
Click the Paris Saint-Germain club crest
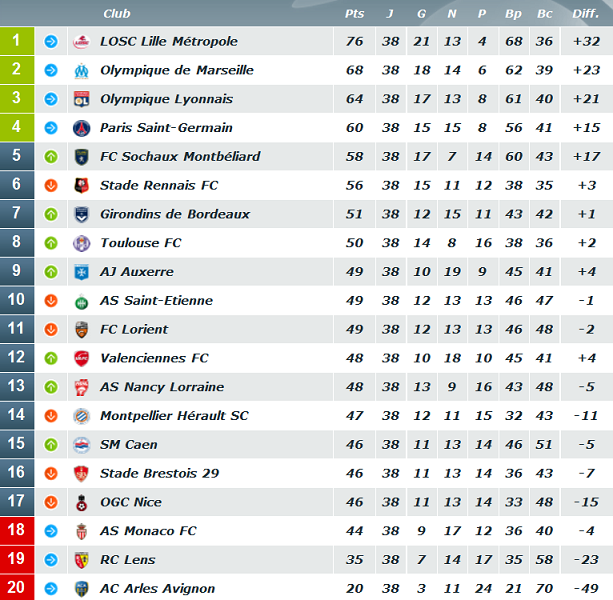[81, 128]
